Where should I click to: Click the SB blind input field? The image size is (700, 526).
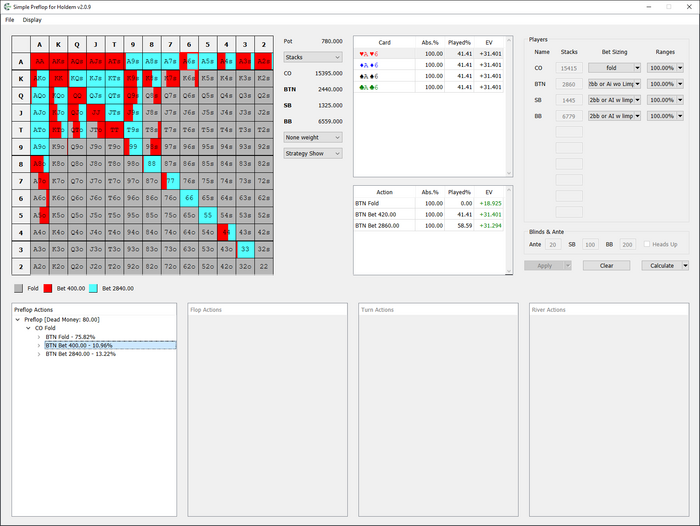[590, 244]
